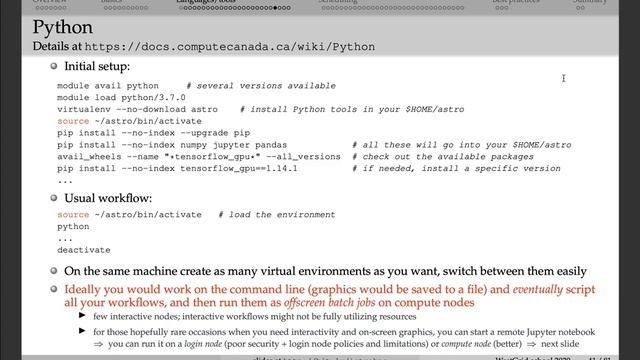Click the "module avail python" command
Viewport: 640px width, 360px height.
[x=108, y=86]
